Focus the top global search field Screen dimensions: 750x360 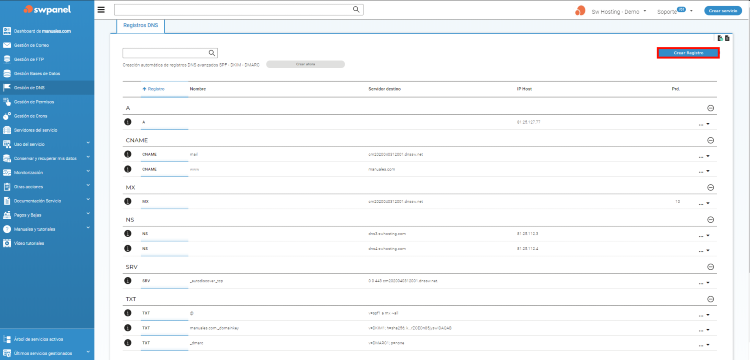click(238, 10)
